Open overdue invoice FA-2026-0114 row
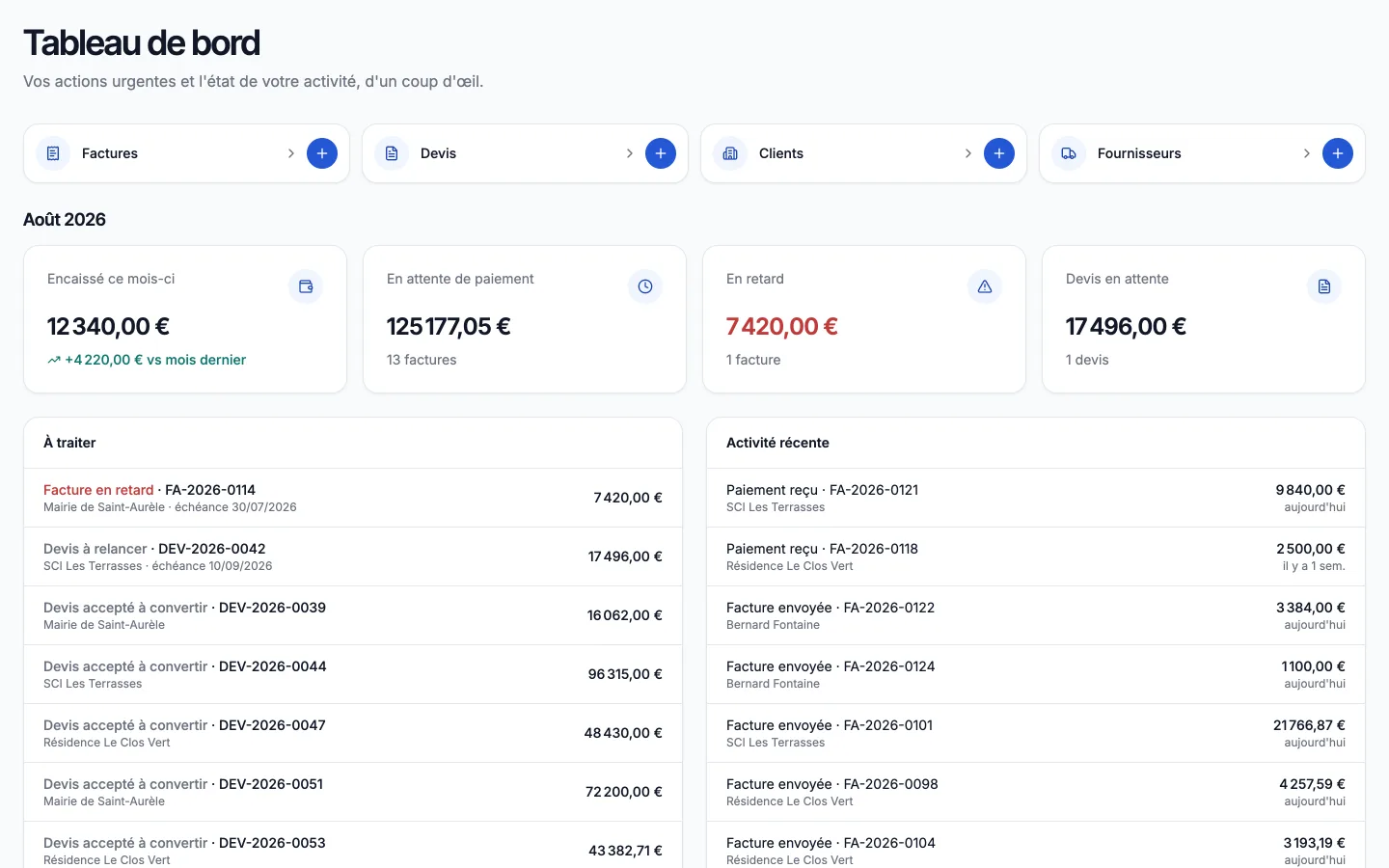Screen dimensions: 1389x868 (x=353, y=498)
